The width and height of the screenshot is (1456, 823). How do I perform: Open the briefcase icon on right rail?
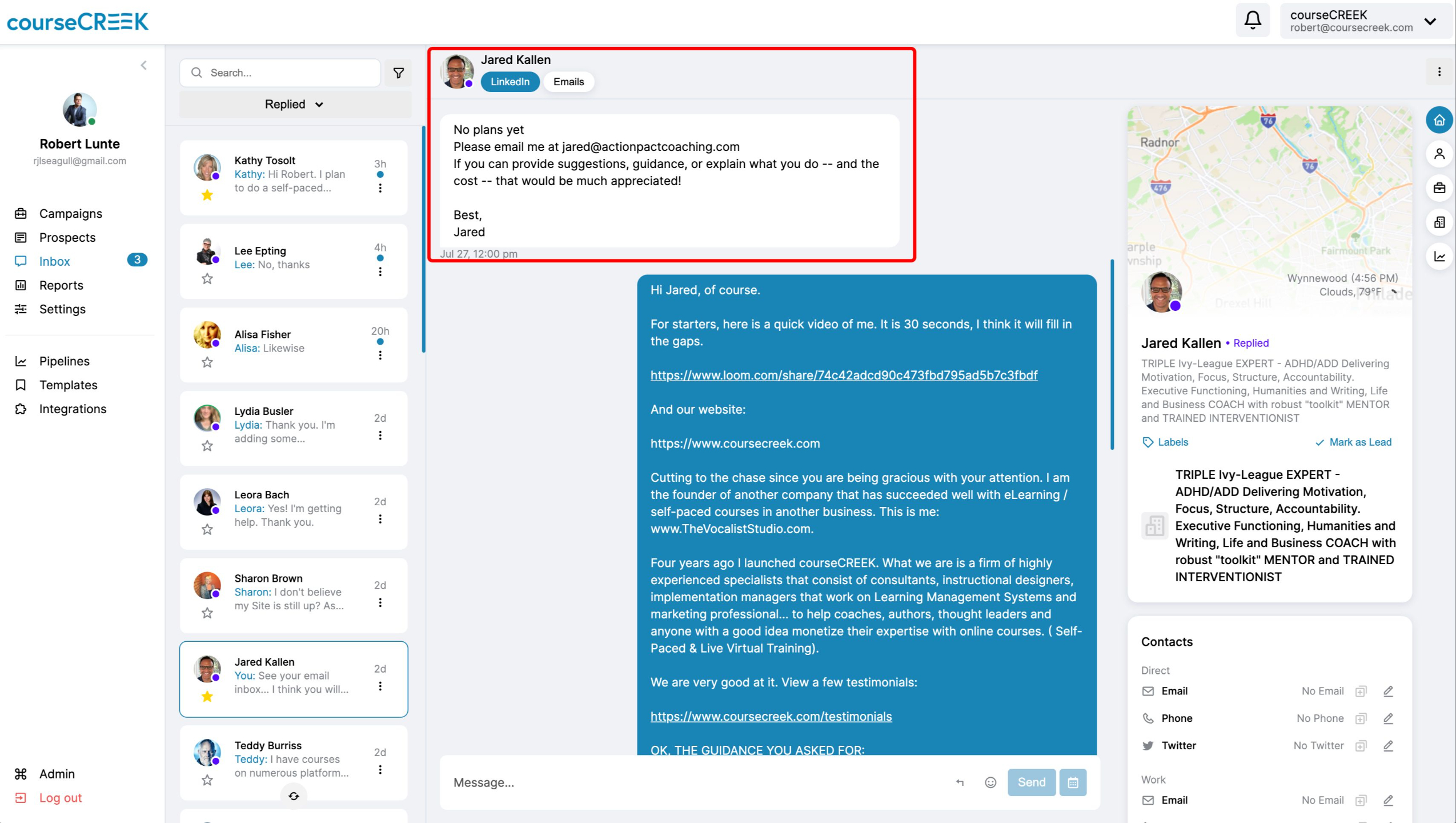[x=1439, y=188]
